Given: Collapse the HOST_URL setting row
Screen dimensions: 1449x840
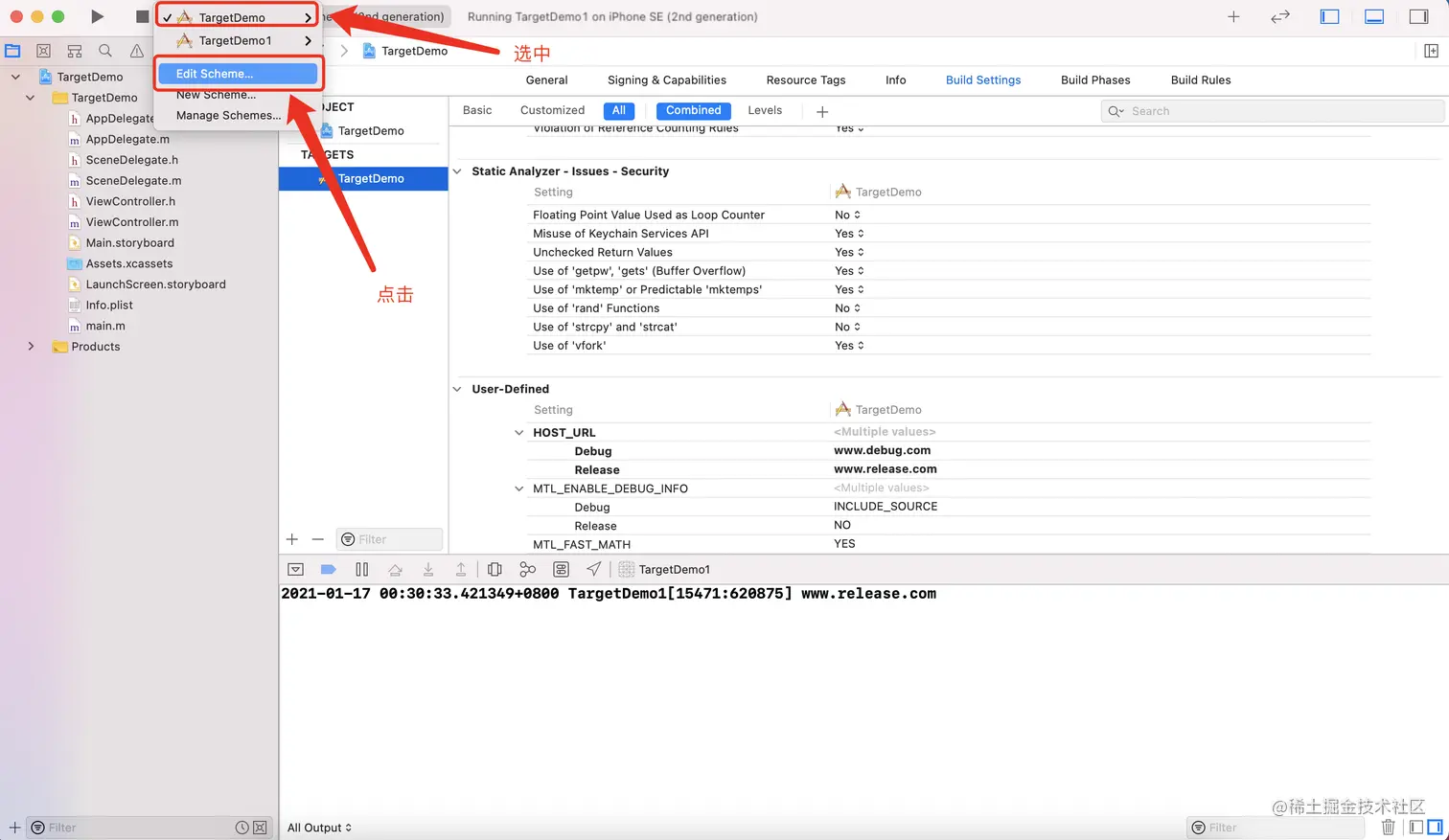Looking at the screenshot, I should [x=519, y=433].
